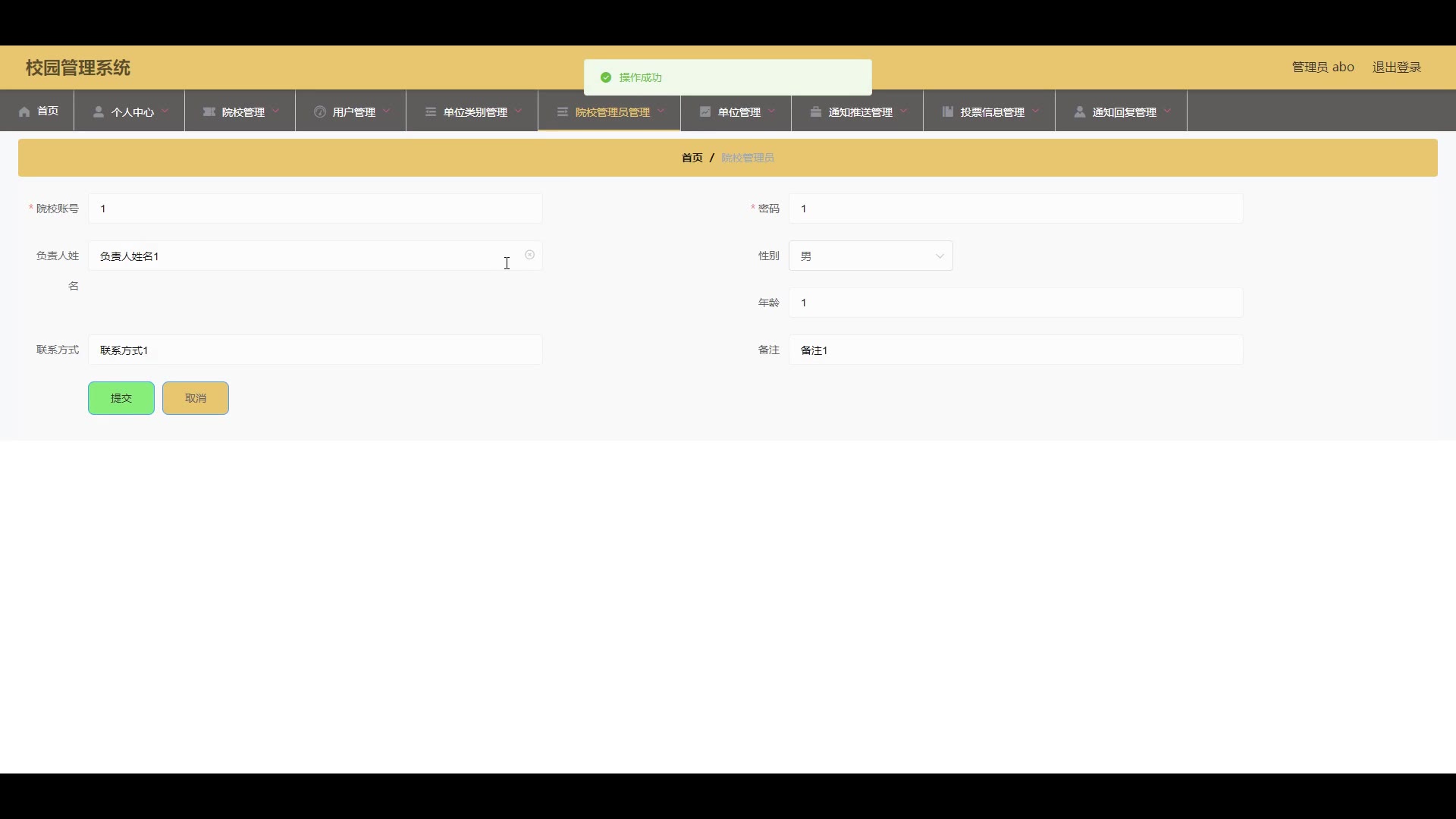Click the home icon in navbar

[x=24, y=111]
